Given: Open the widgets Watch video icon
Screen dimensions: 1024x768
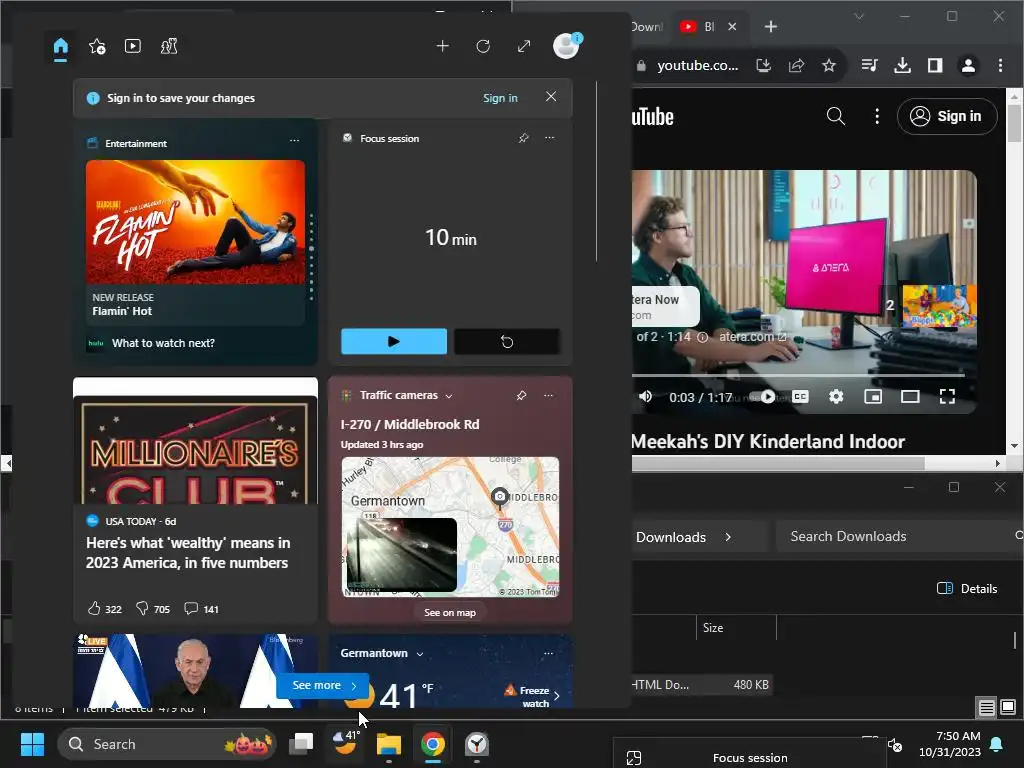Looking at the screenshot, I should tap(133, 46).
